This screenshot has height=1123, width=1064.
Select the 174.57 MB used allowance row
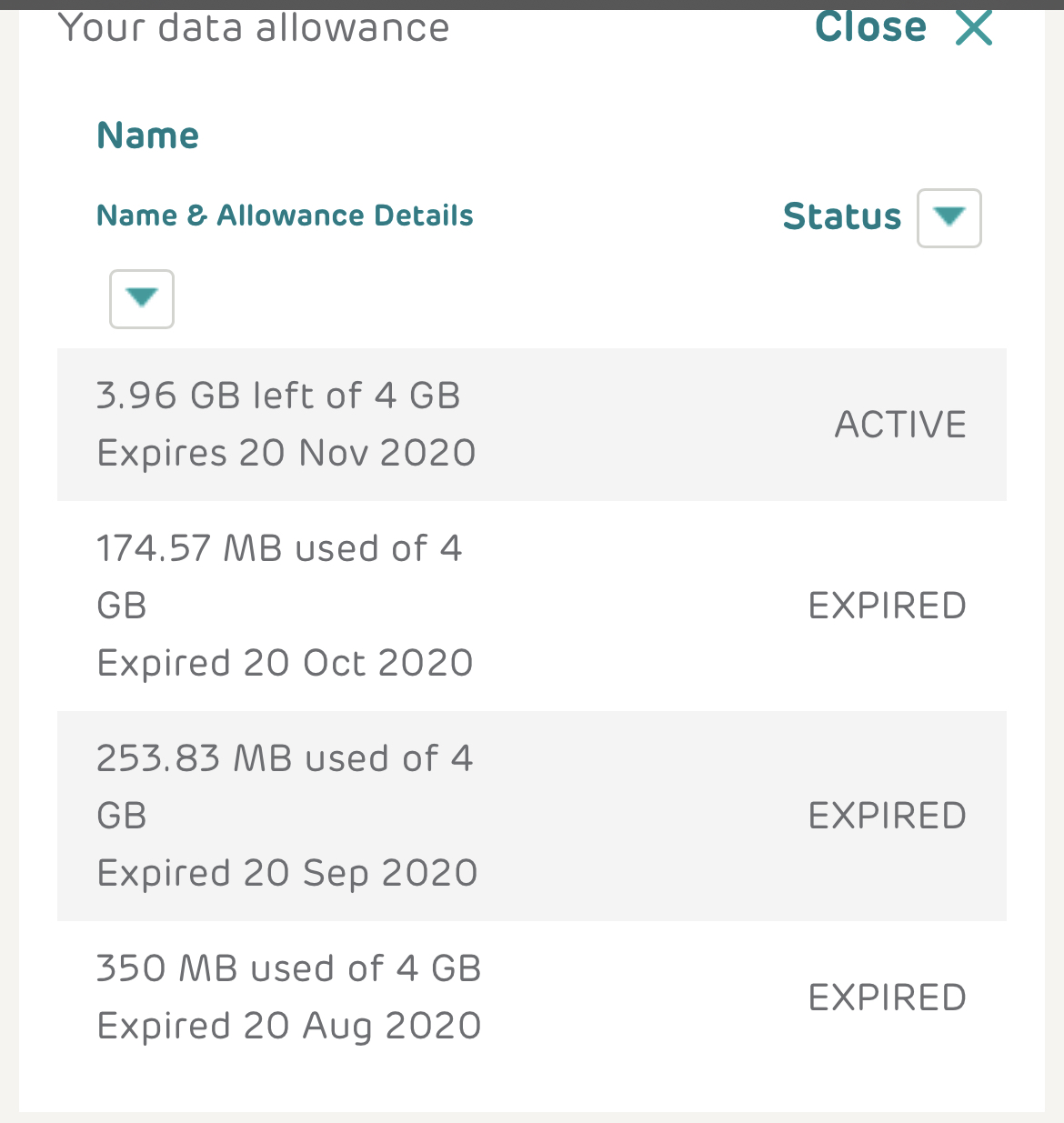(532, 606)
